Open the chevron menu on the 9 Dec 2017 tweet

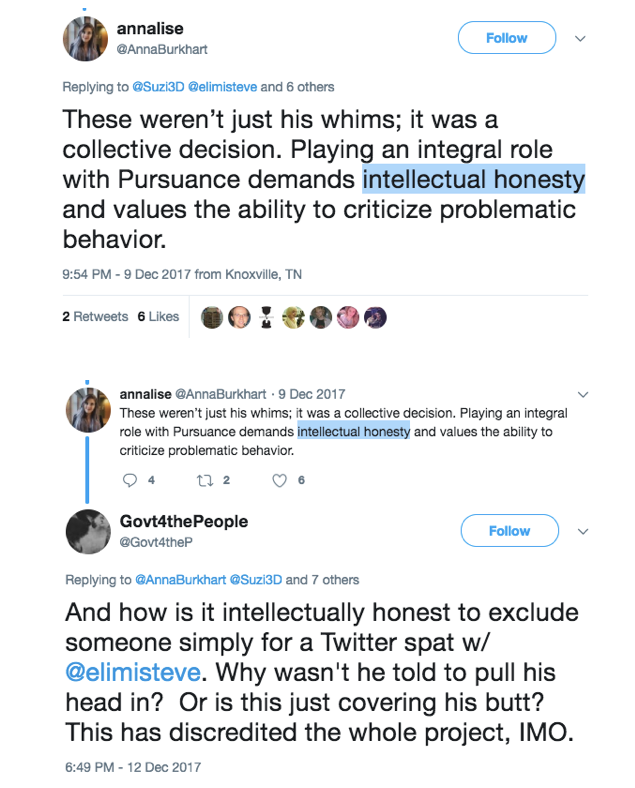click(583, 395)
